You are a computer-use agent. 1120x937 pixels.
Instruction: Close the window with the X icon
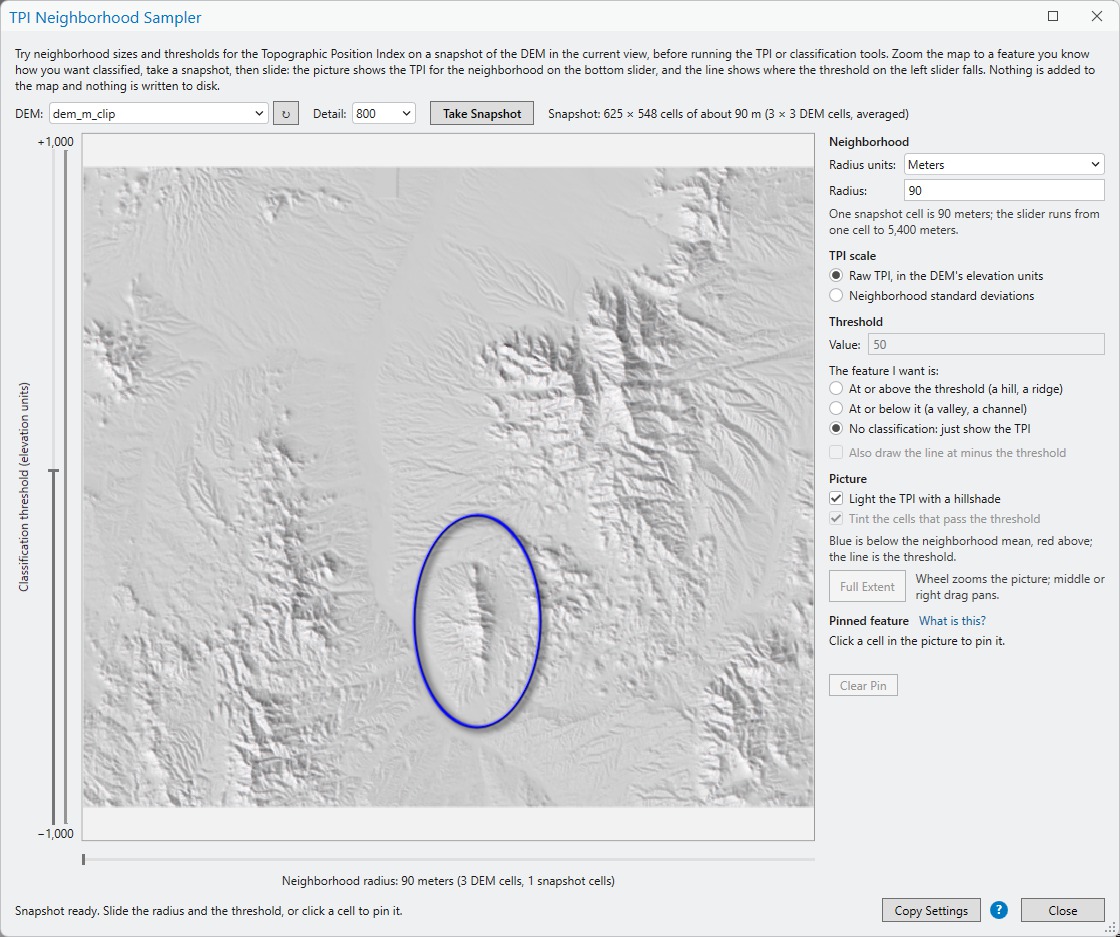[x=1097, y=16]
